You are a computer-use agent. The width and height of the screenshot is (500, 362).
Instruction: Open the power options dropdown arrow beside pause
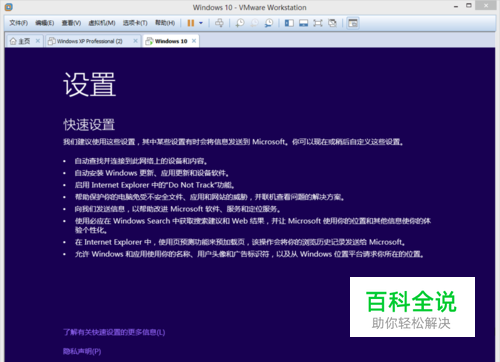click(x=201, y=23)
